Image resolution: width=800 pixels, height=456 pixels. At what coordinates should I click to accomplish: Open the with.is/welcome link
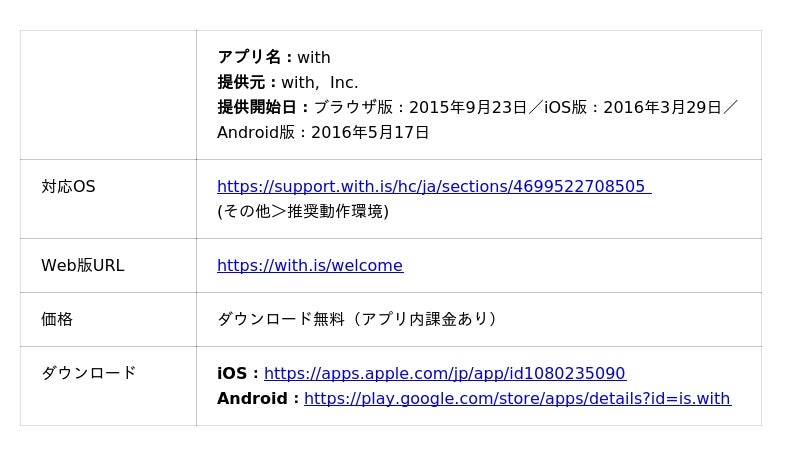point(309,265)
